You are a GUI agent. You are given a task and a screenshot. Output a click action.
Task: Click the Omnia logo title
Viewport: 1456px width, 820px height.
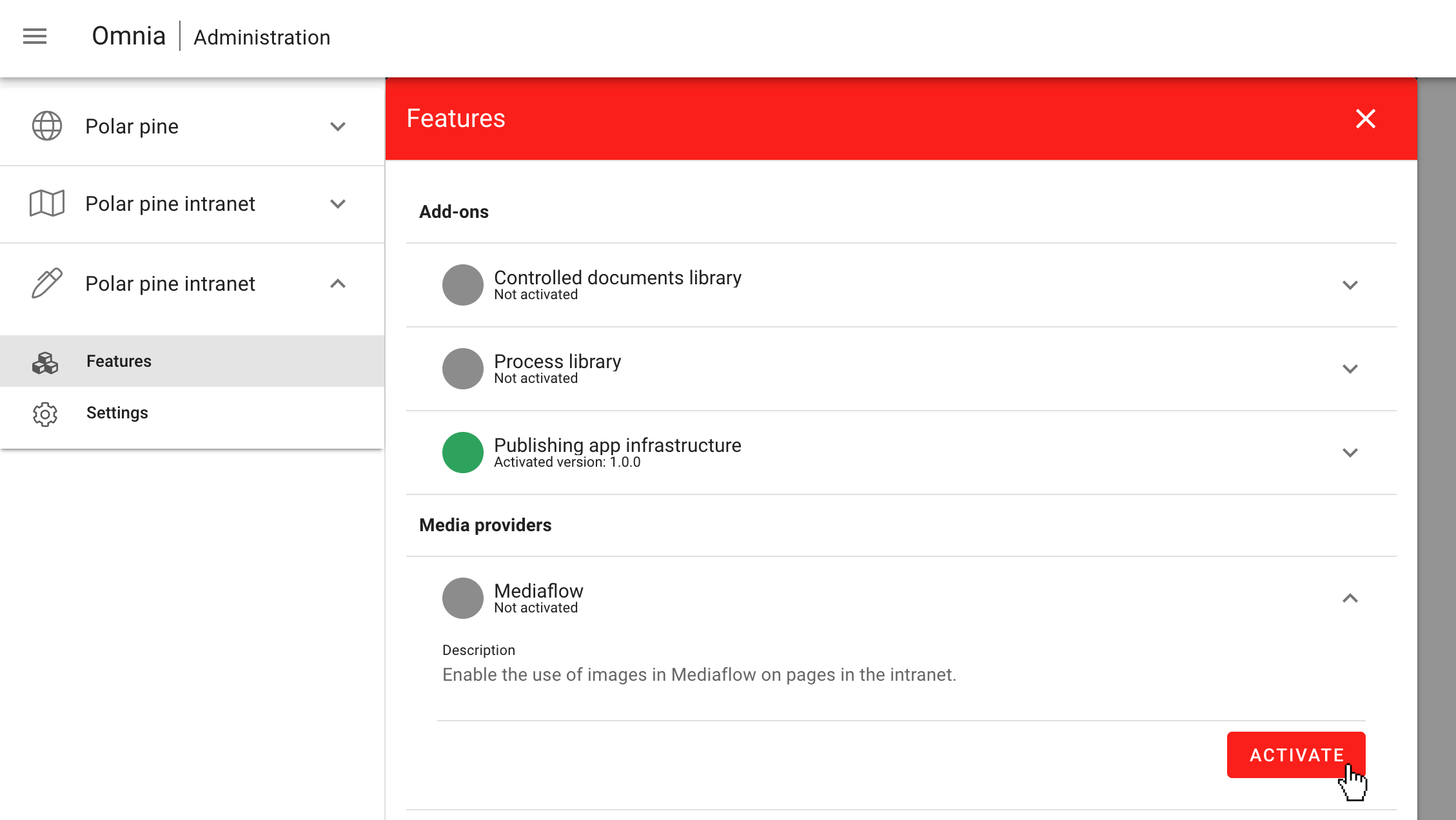[x=129, y=36]
